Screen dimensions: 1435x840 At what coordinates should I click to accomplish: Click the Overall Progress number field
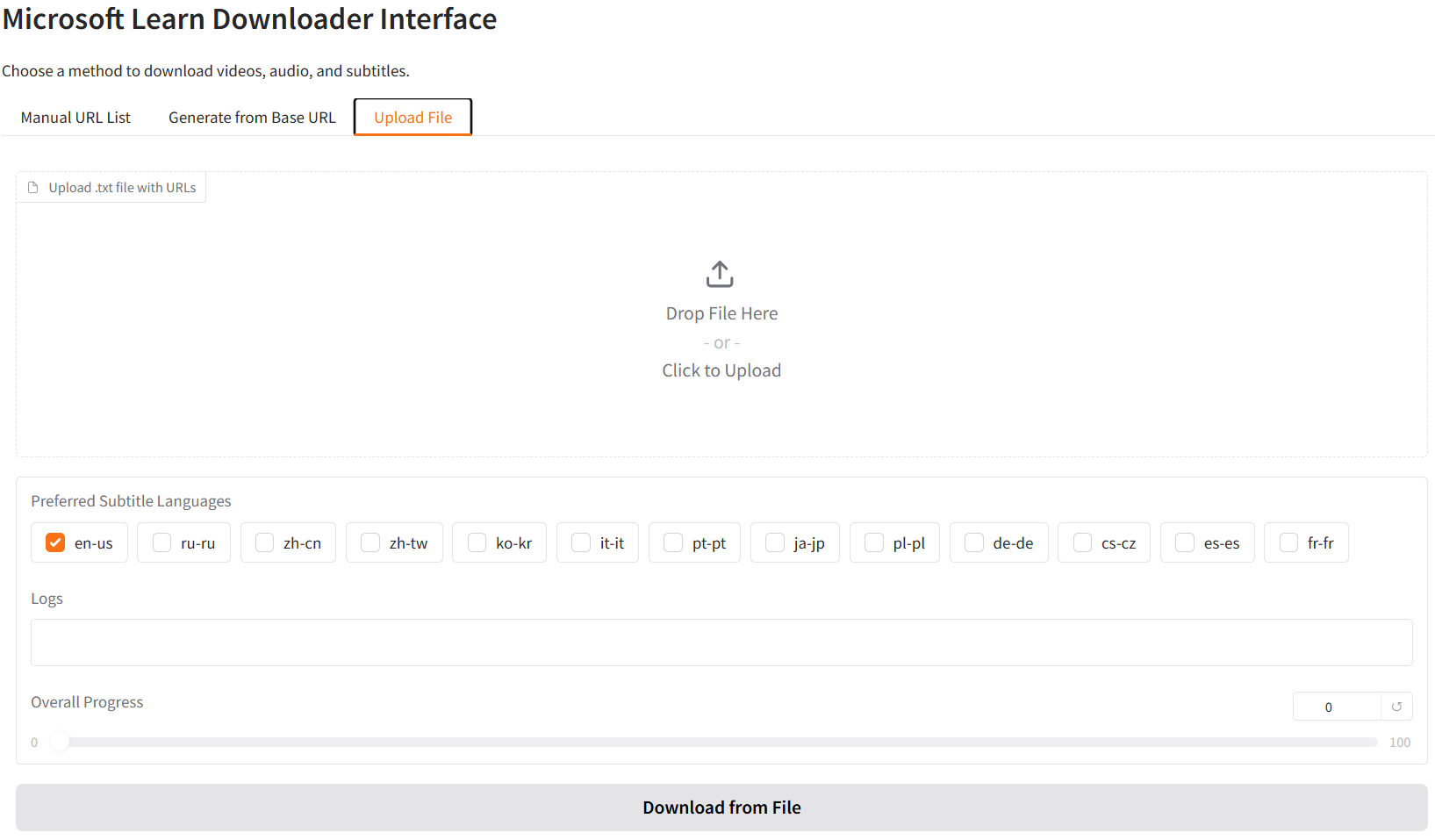click(1337, 707)
